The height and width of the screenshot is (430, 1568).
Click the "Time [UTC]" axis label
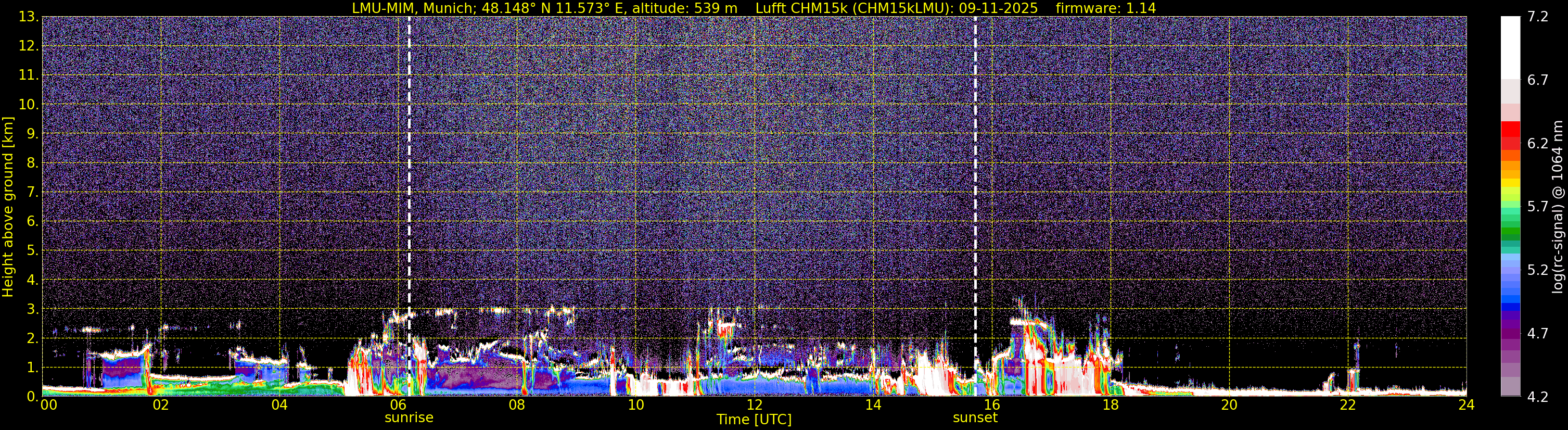(754, 420)
